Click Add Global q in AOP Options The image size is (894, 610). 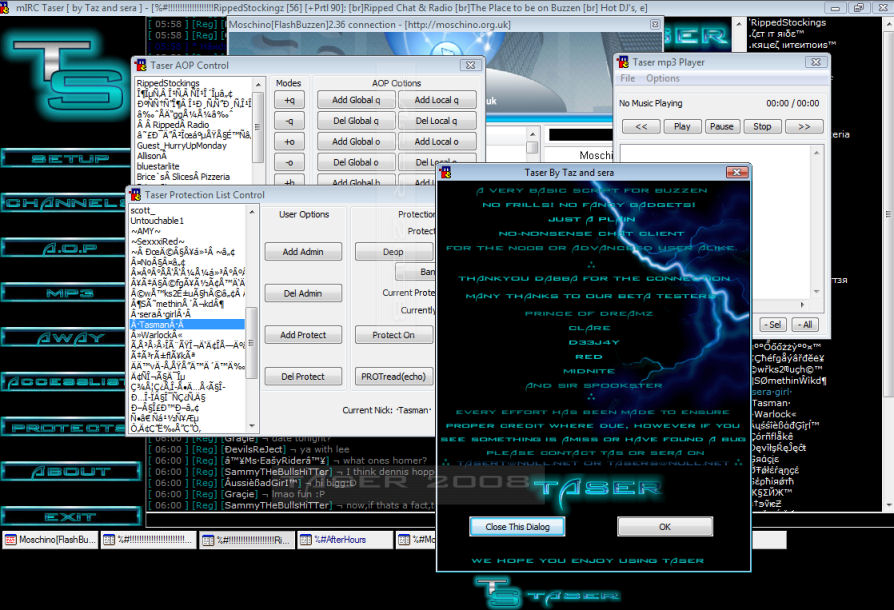pyautogui.click(x=356, y=100)
